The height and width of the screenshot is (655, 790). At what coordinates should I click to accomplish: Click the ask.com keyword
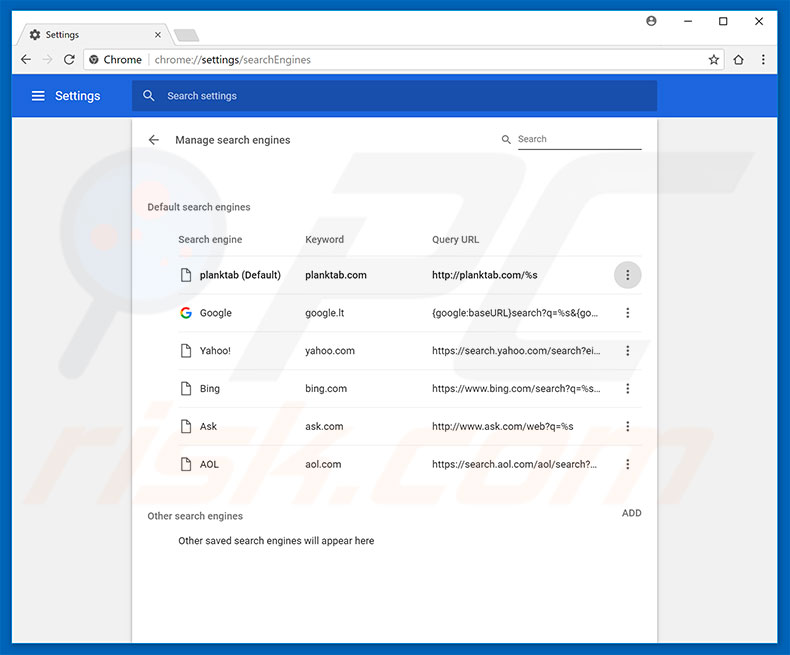[324, 426]
